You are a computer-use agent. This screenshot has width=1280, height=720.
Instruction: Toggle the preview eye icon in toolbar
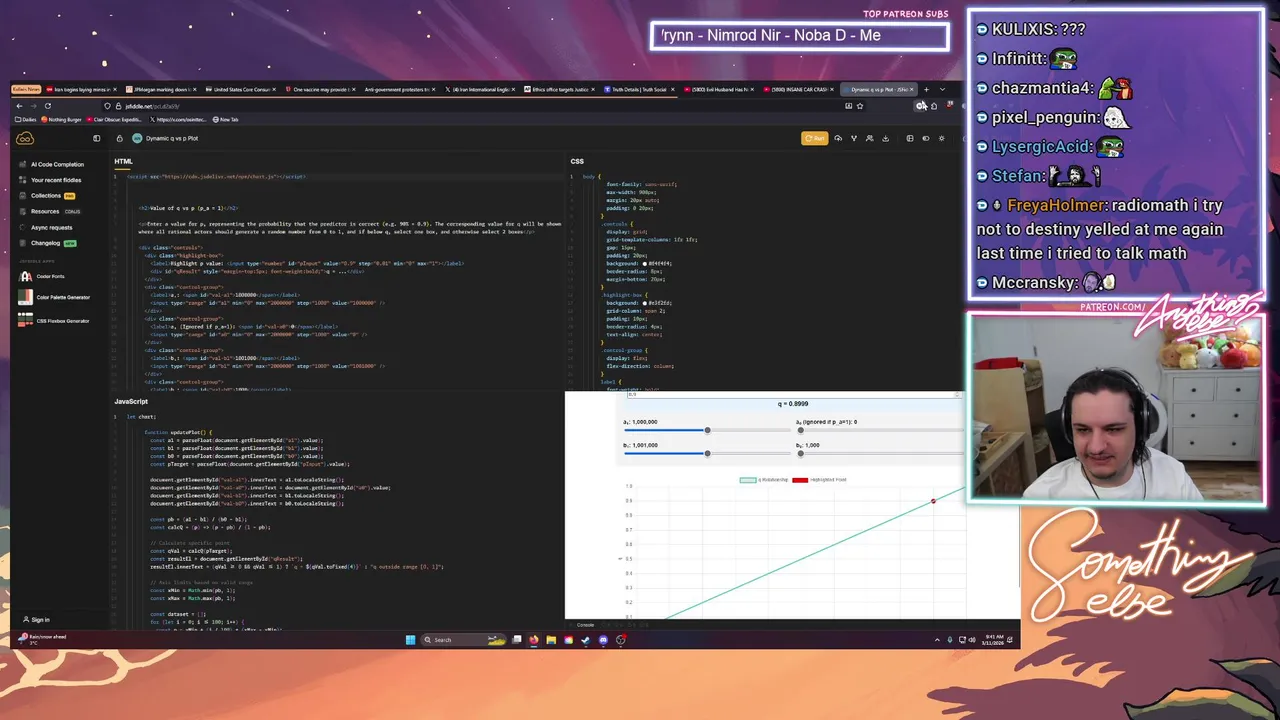pyautogui.click(x=926, y=138)
